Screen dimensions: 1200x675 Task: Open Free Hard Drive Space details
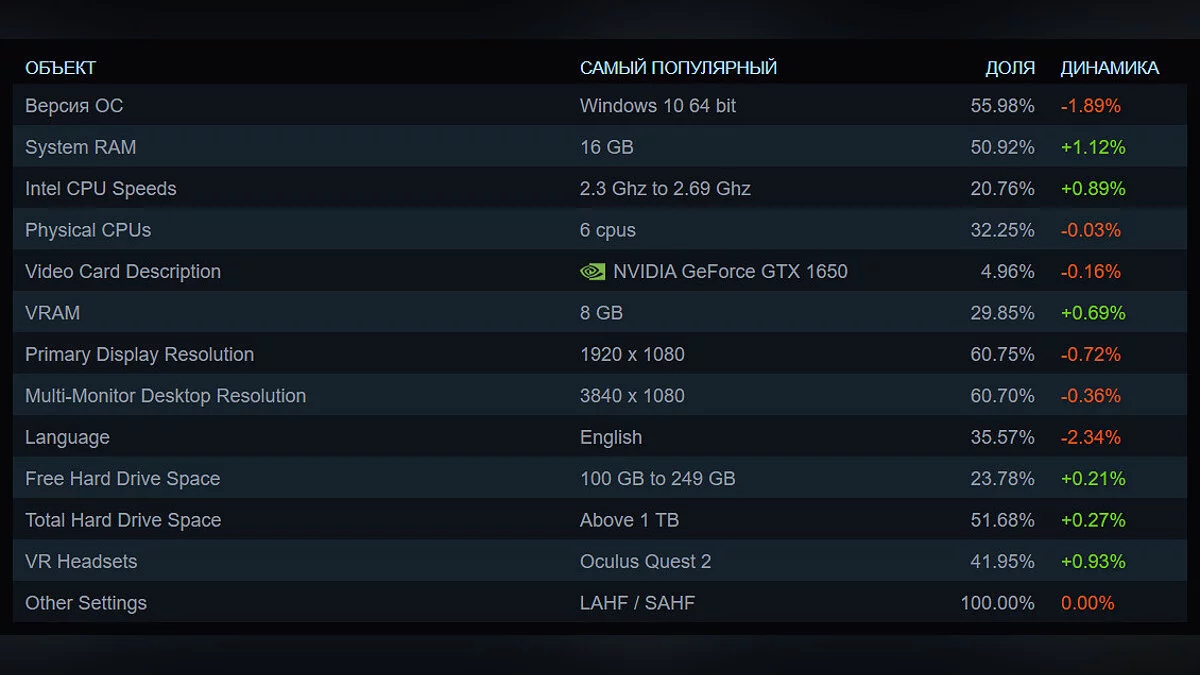(123, 479)
